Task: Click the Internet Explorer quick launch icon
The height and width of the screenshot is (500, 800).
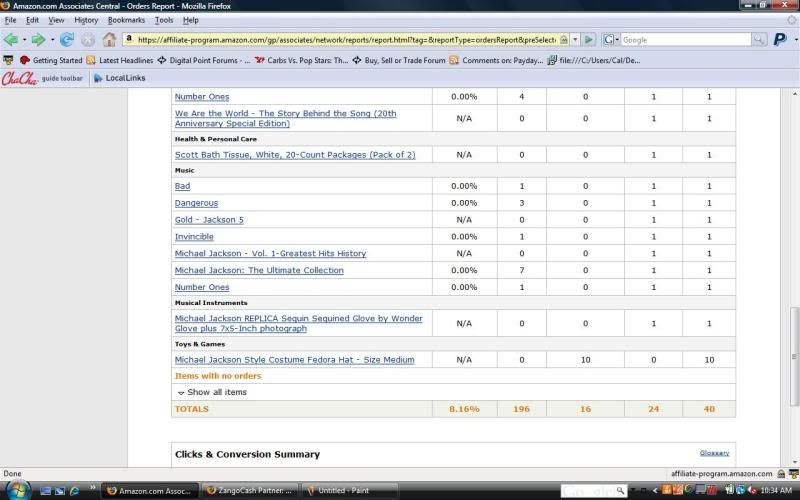Action: click(x=74, y=491)
